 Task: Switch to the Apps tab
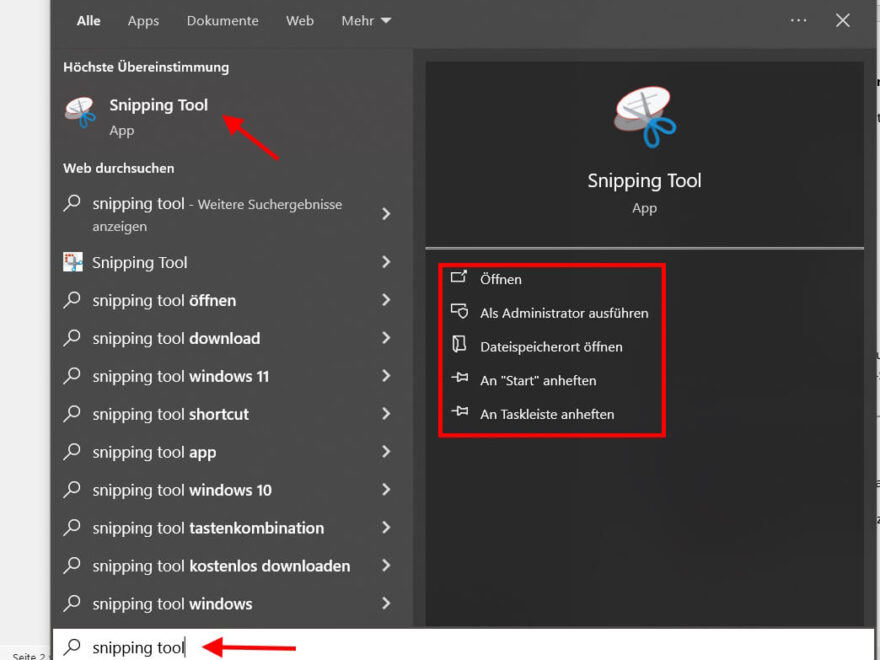click(143, 21)
